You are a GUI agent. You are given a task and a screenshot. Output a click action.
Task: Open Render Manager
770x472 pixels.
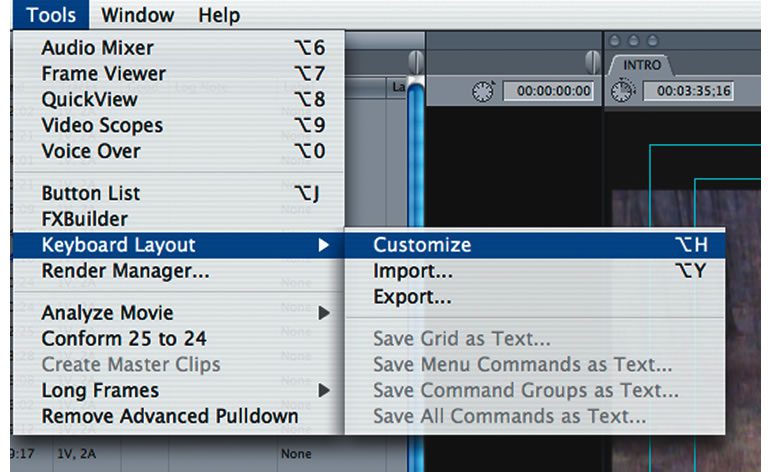(125, 271)
